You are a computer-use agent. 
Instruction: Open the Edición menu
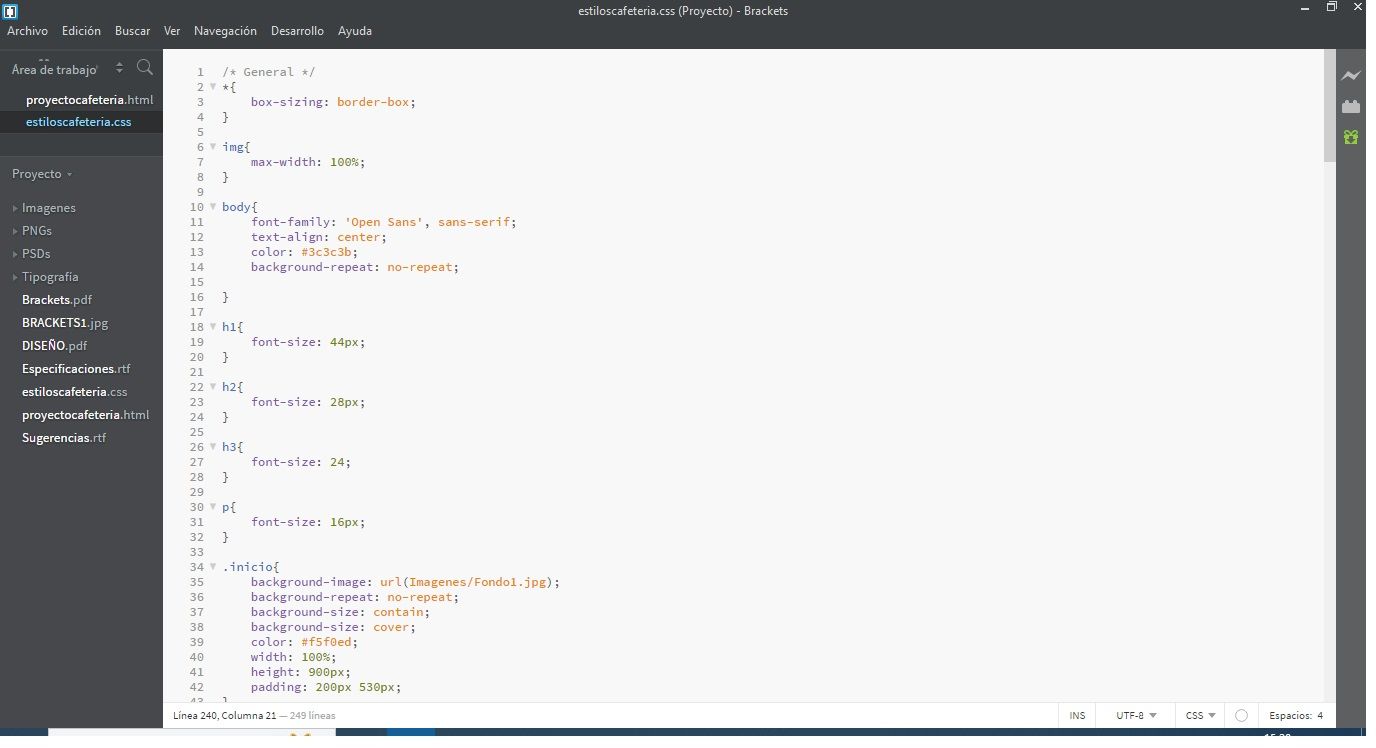[x=81, y=31]
